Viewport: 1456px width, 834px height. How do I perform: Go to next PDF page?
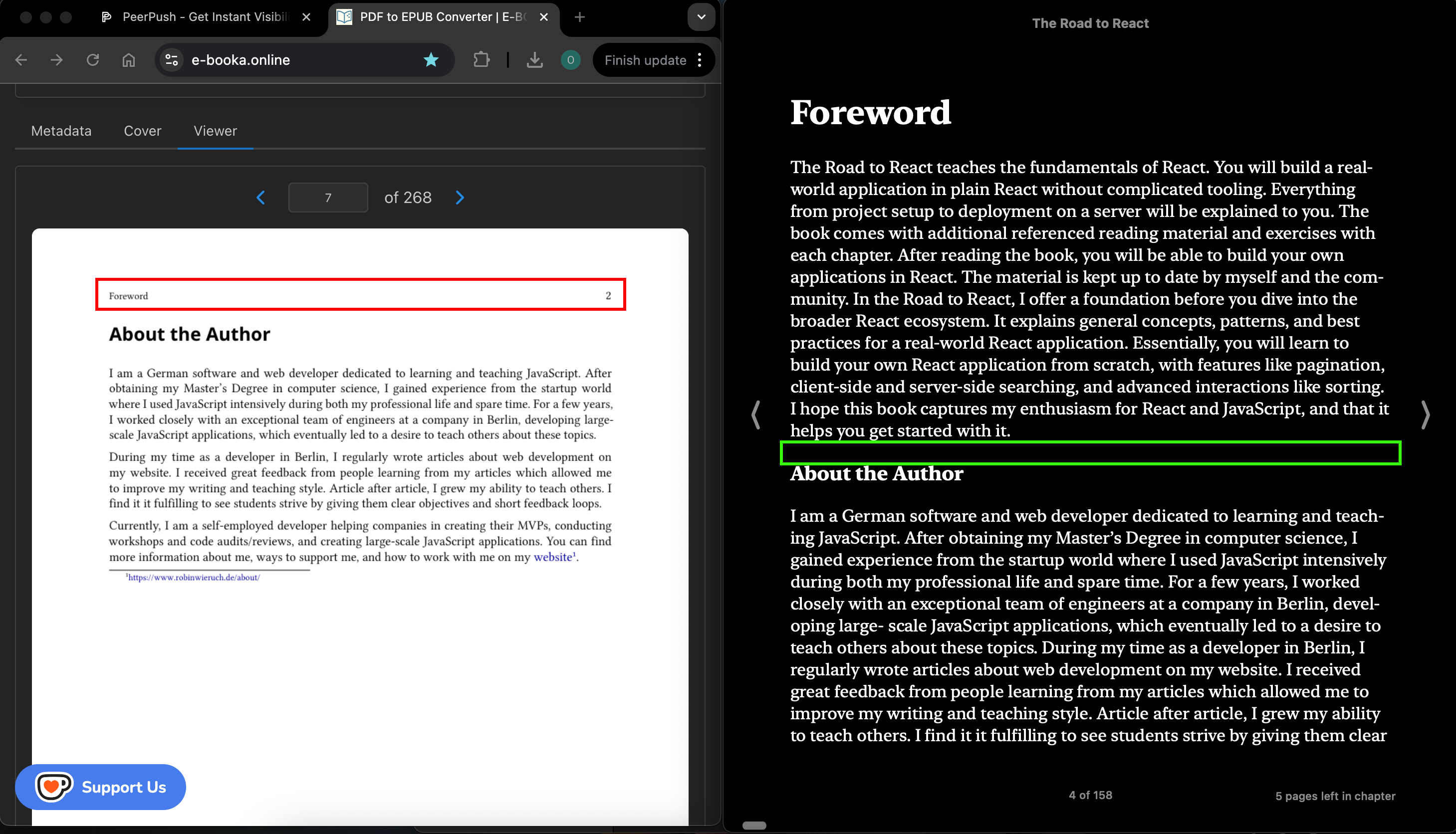(x=460, y=198)
